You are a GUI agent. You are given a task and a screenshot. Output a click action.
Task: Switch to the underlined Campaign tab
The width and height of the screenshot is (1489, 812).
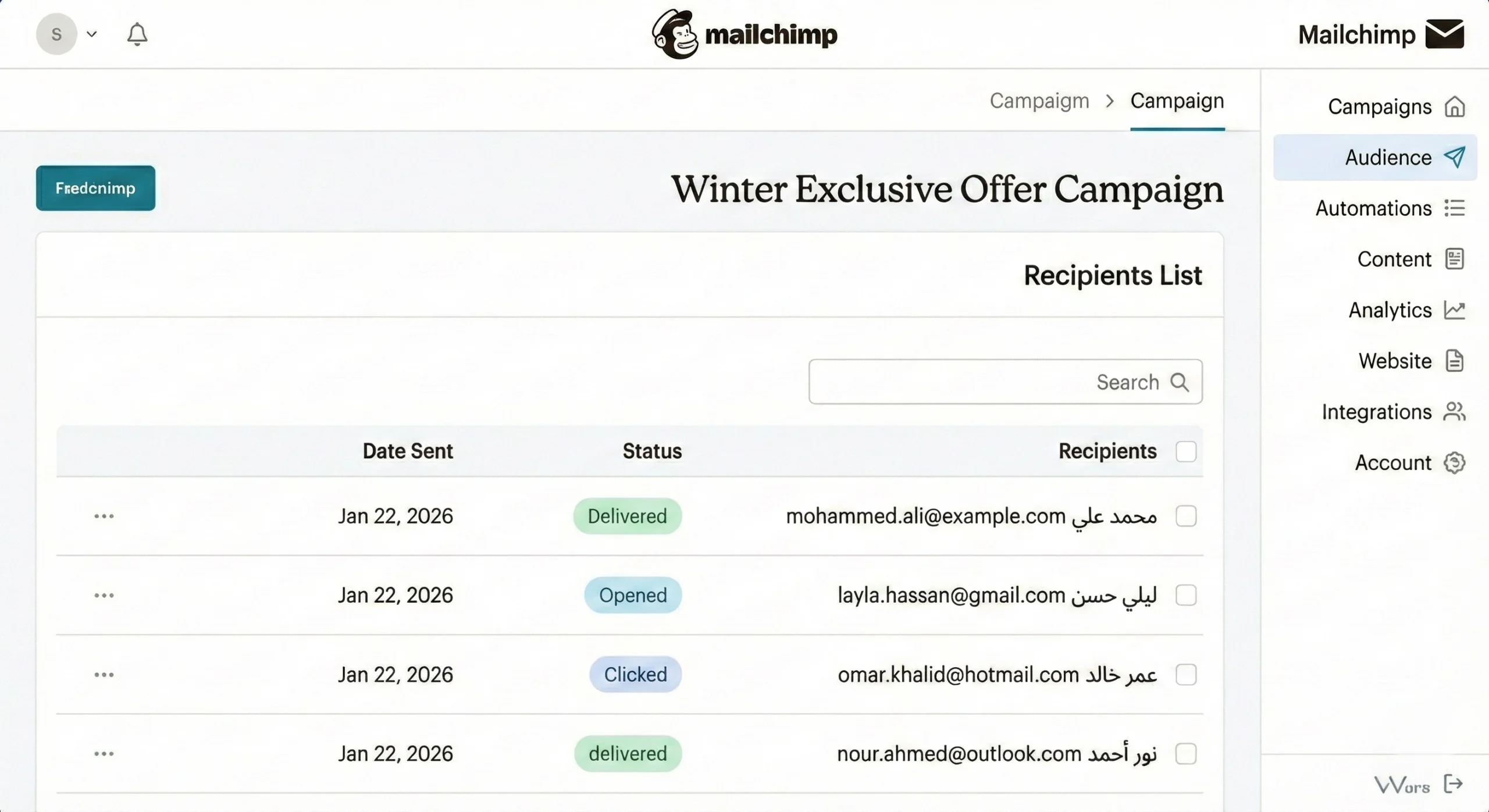[x=1177, y=101]
